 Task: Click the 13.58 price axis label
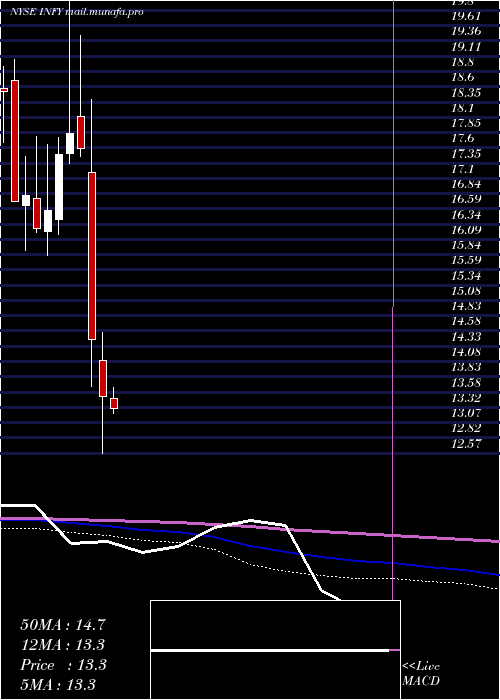(x=466, y=383)
